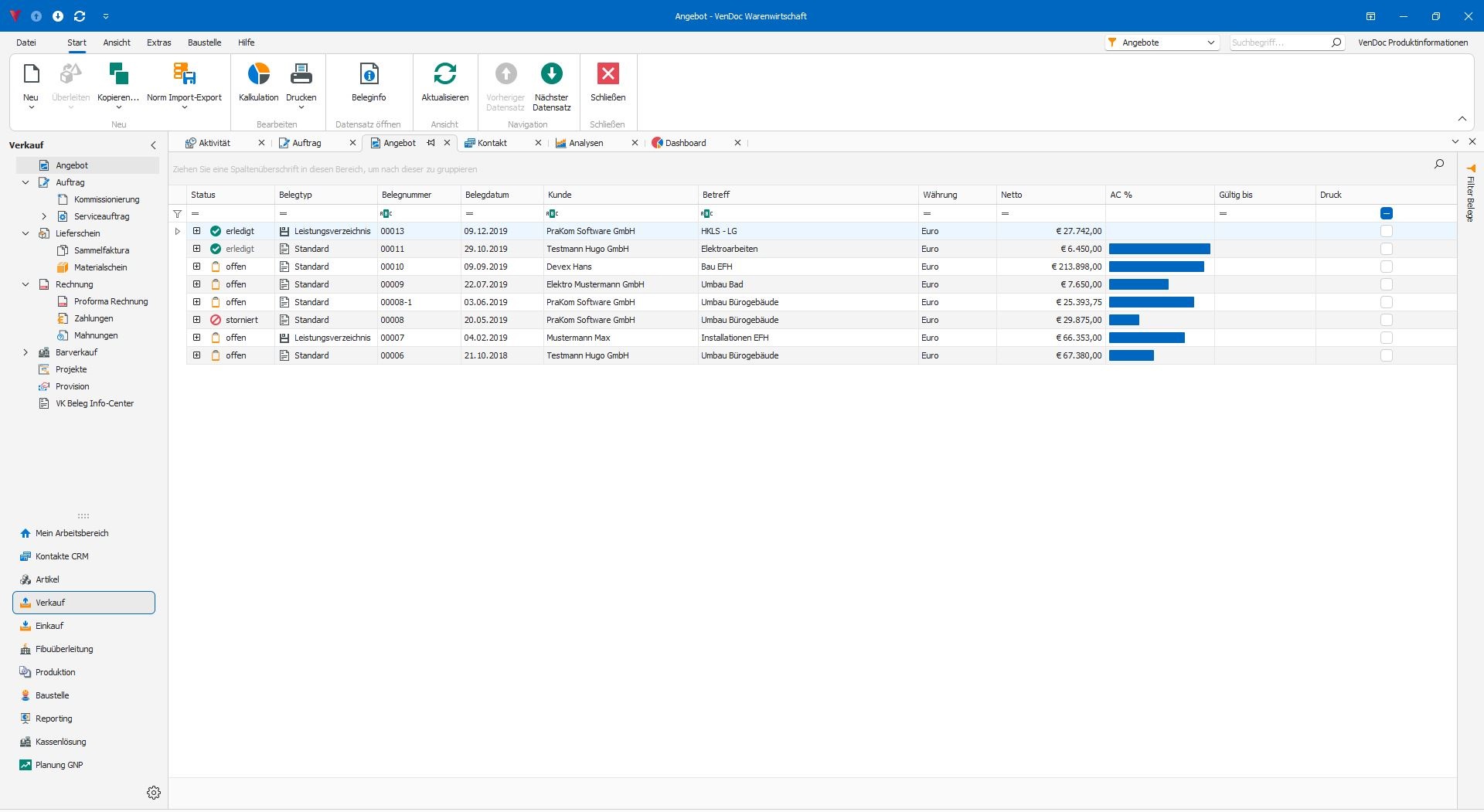The image size is (1484, 812).
Task: Expand row details for offer 00010
Action: 197,267
